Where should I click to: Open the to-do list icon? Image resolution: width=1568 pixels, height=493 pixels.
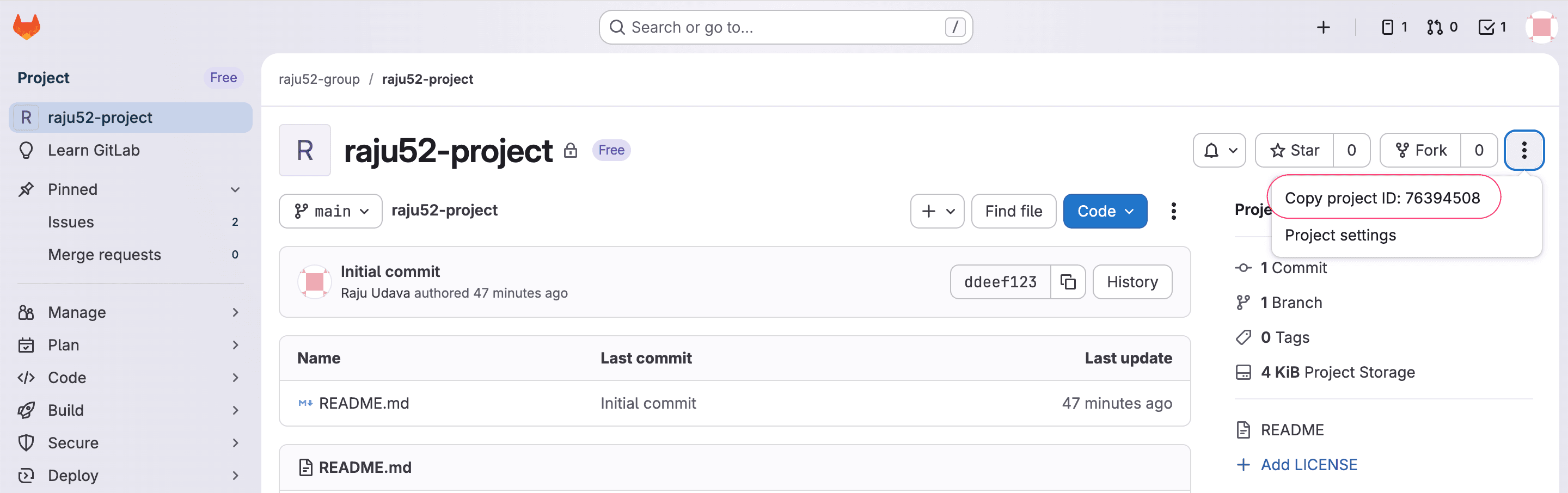pyautogui.click(x=1492, y=27)
